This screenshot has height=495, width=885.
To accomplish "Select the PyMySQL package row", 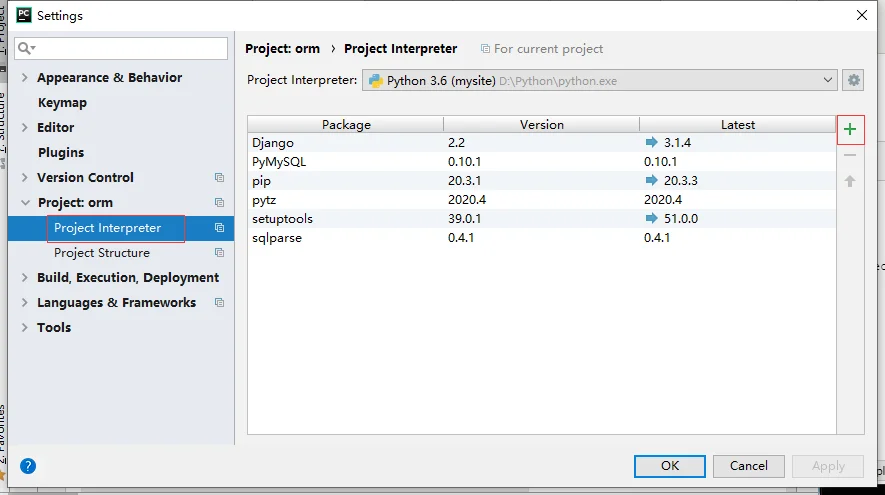I will tap(541, 161).
